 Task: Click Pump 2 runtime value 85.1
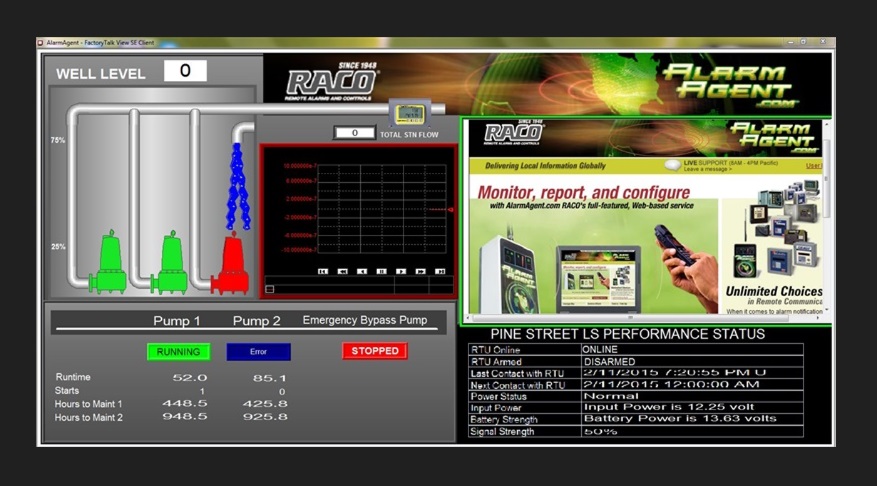(270, 378)
